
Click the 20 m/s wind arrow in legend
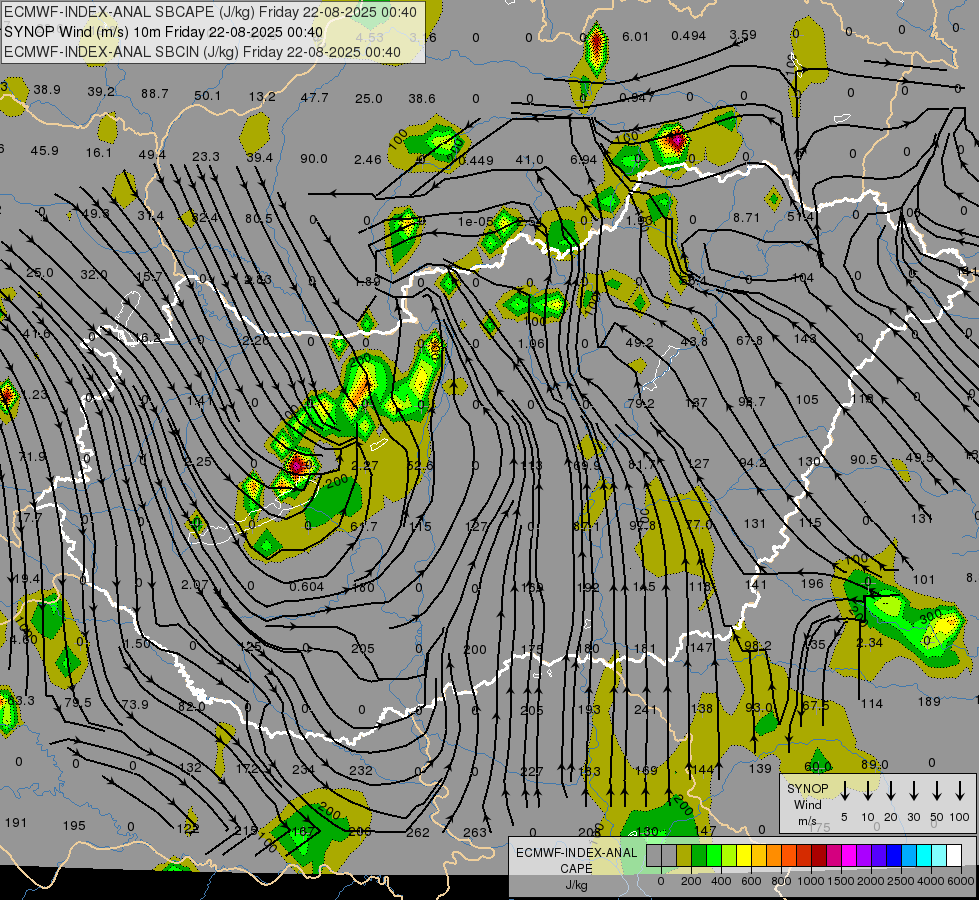(891, 791)
